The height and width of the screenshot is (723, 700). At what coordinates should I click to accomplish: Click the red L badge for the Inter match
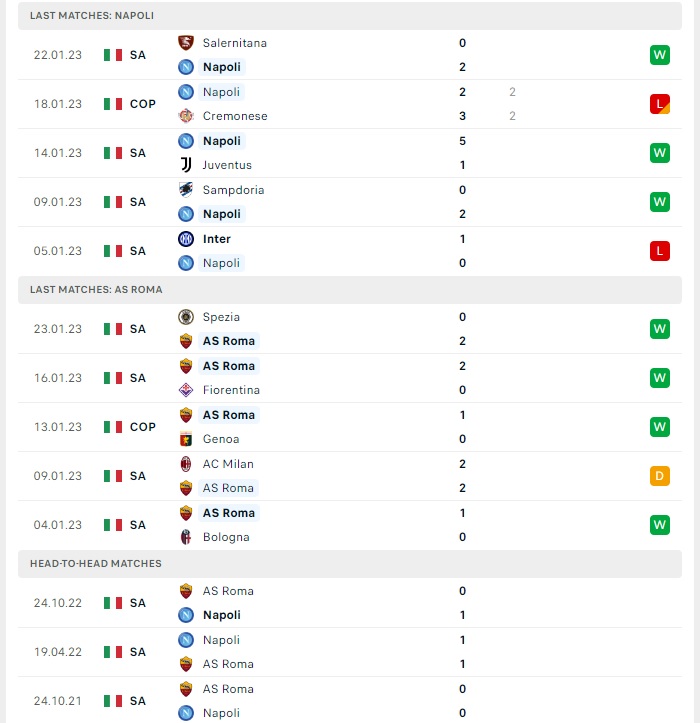pos(659,251)
